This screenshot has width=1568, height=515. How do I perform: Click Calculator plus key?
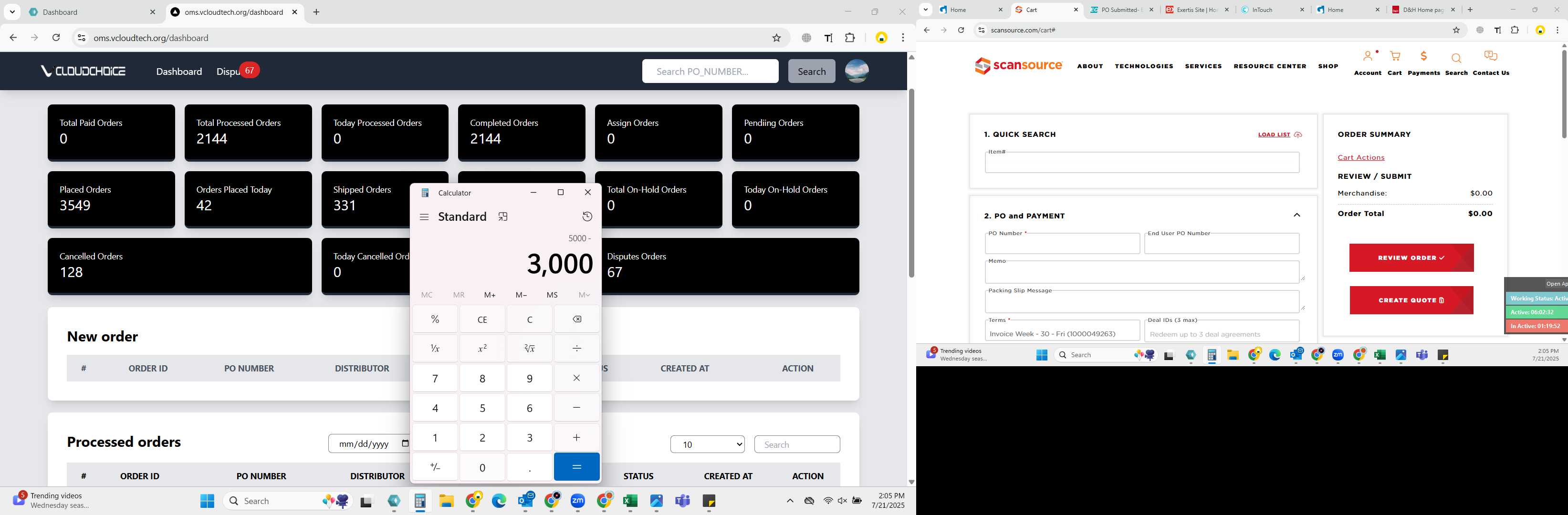(x=576, y=437)
